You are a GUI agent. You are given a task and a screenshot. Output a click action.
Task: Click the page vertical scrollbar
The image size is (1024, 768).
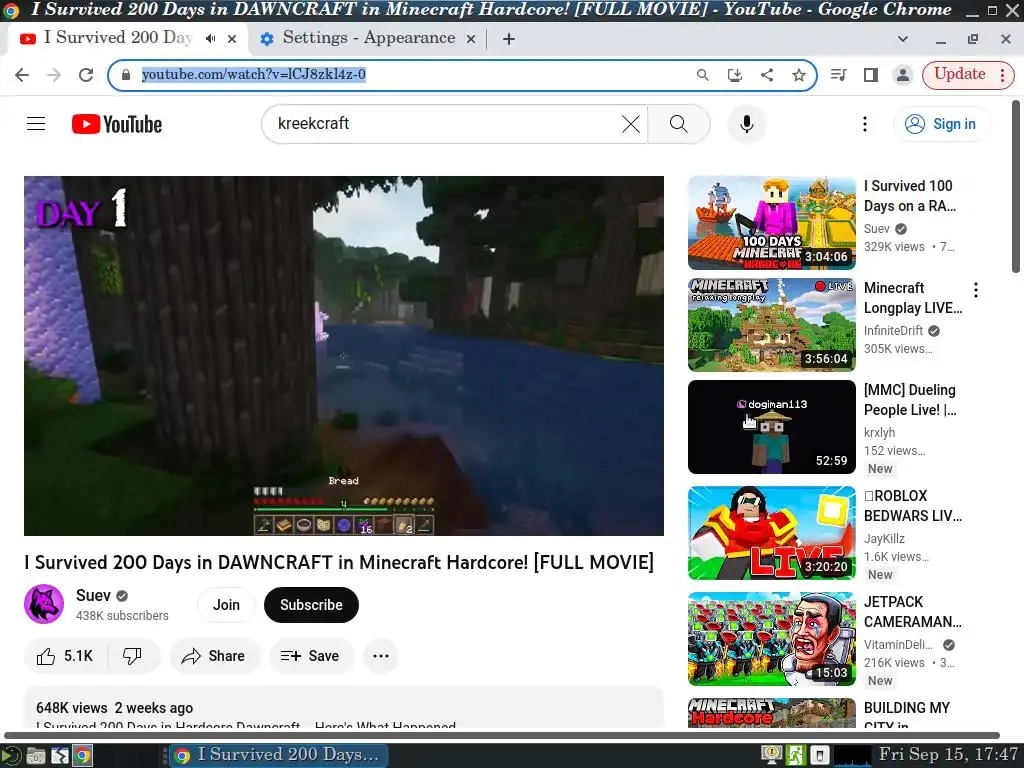tap(1016, 186)
